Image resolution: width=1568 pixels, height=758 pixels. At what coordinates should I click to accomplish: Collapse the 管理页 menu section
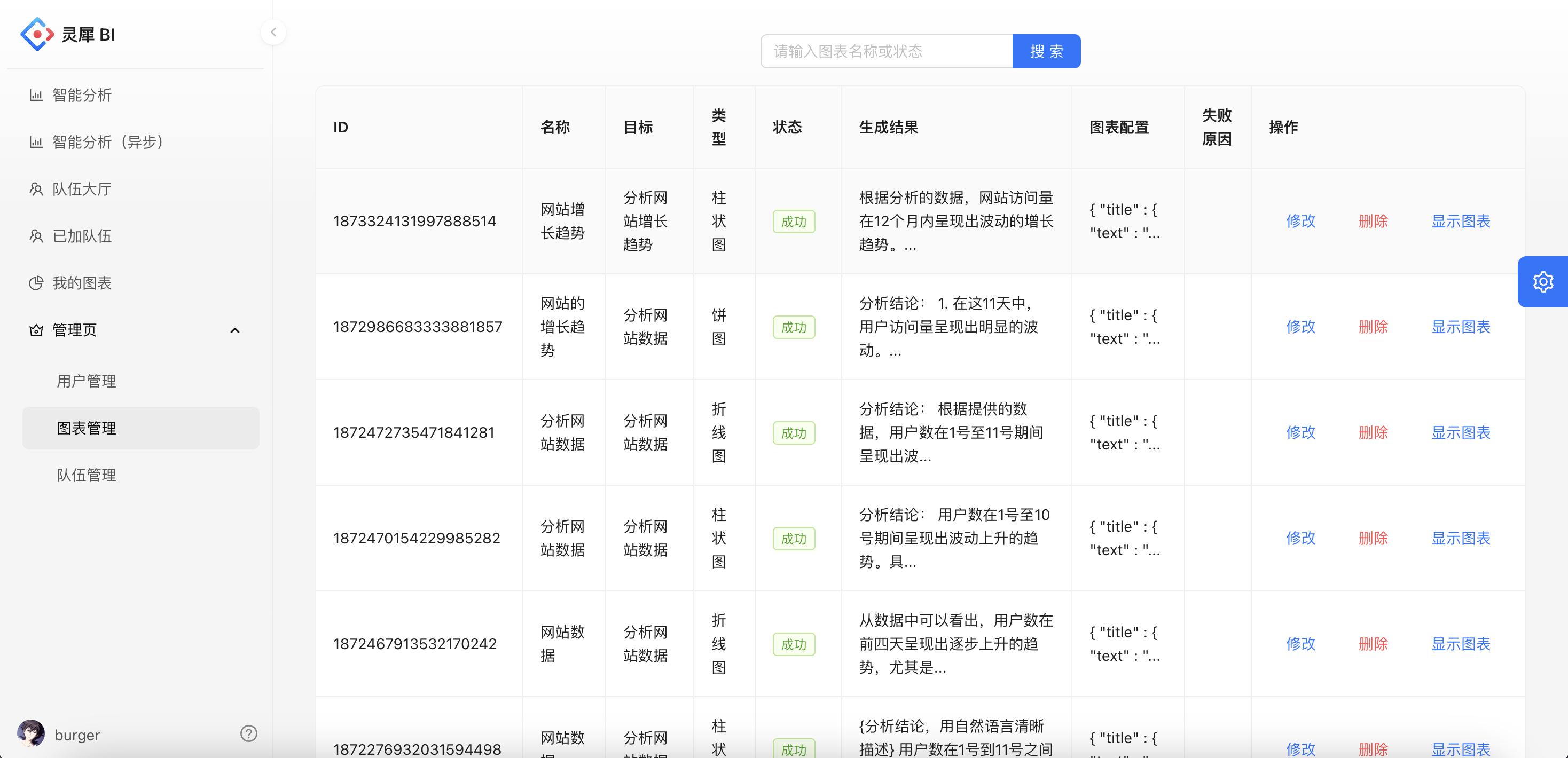click(x=236, y=330)
